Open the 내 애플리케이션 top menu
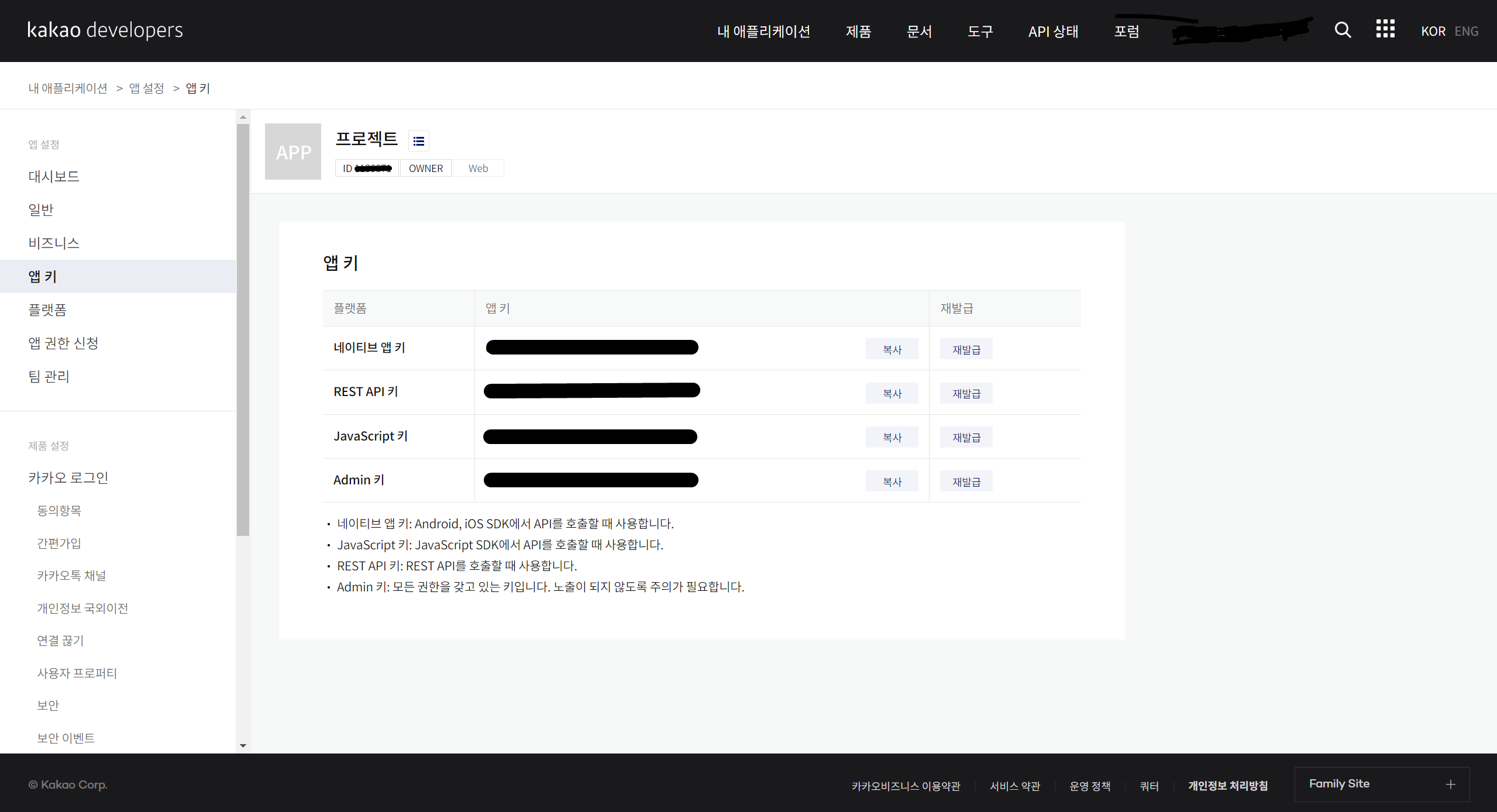The image size is (1497, 812). click(x=763, y=32)
